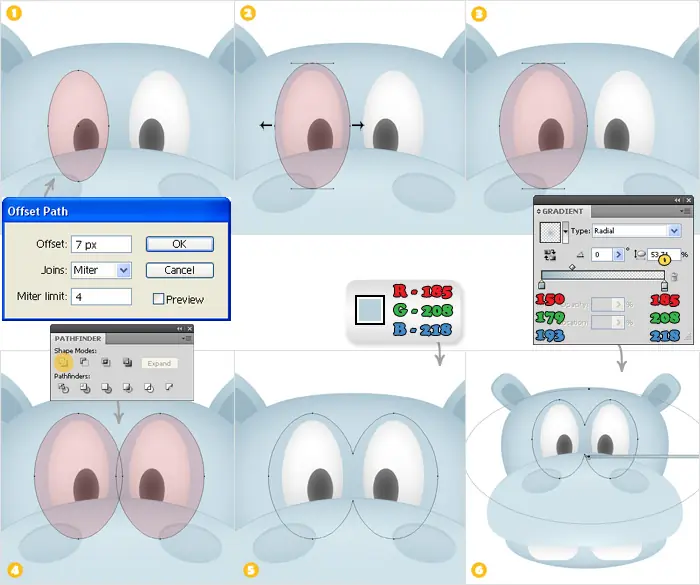
Task: Click the Merge pathfinder icon
Action: coord(106,388)
